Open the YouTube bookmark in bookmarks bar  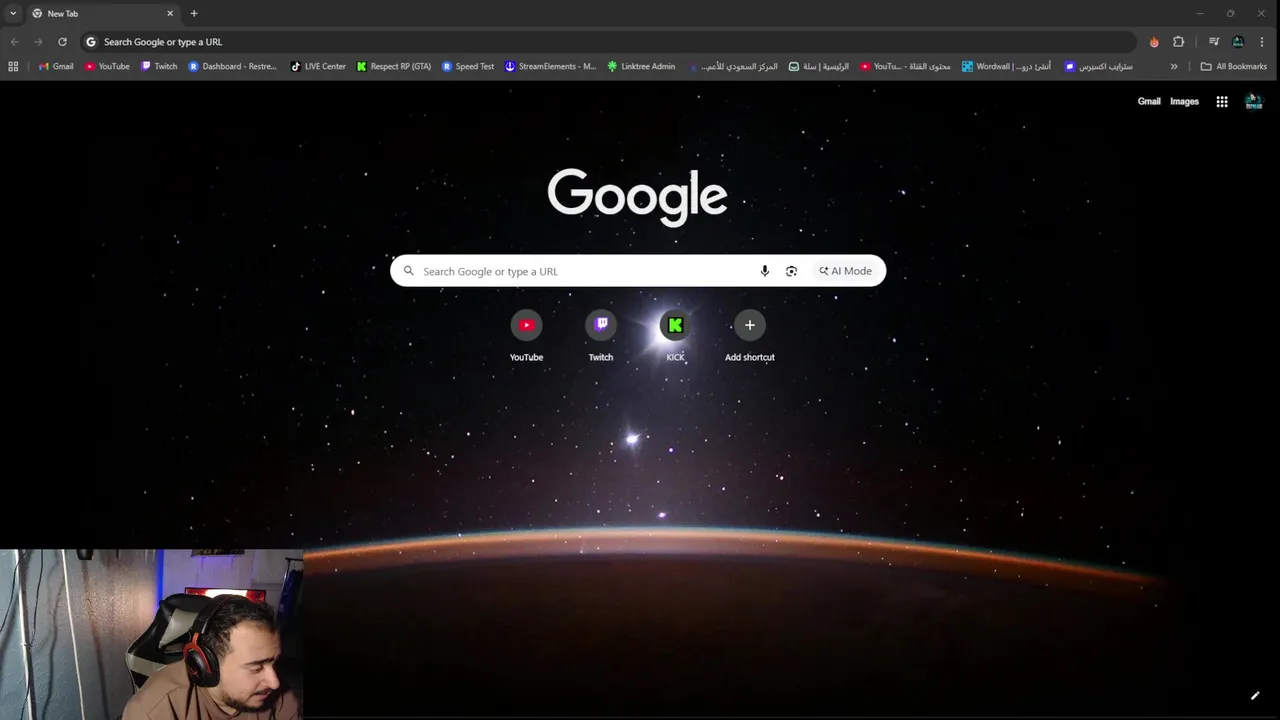point(107,66)
